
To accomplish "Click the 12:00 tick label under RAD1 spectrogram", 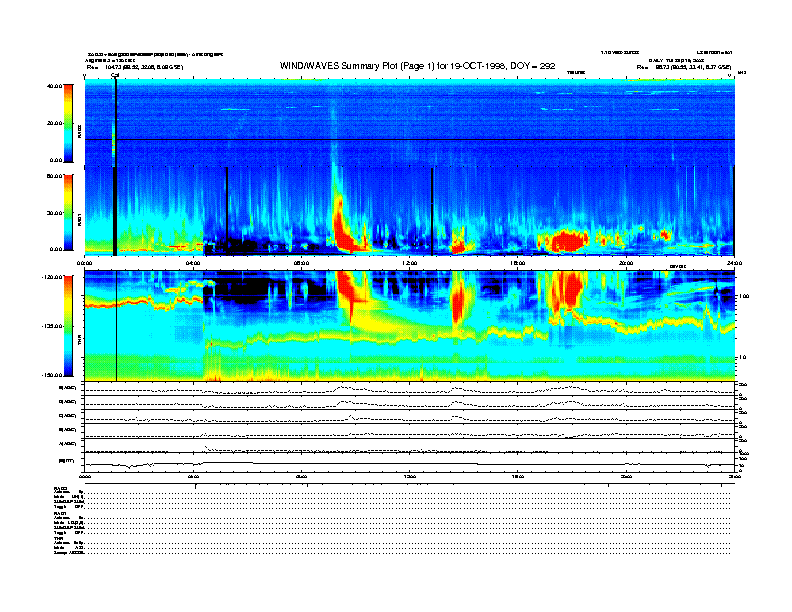I will 409,263.
